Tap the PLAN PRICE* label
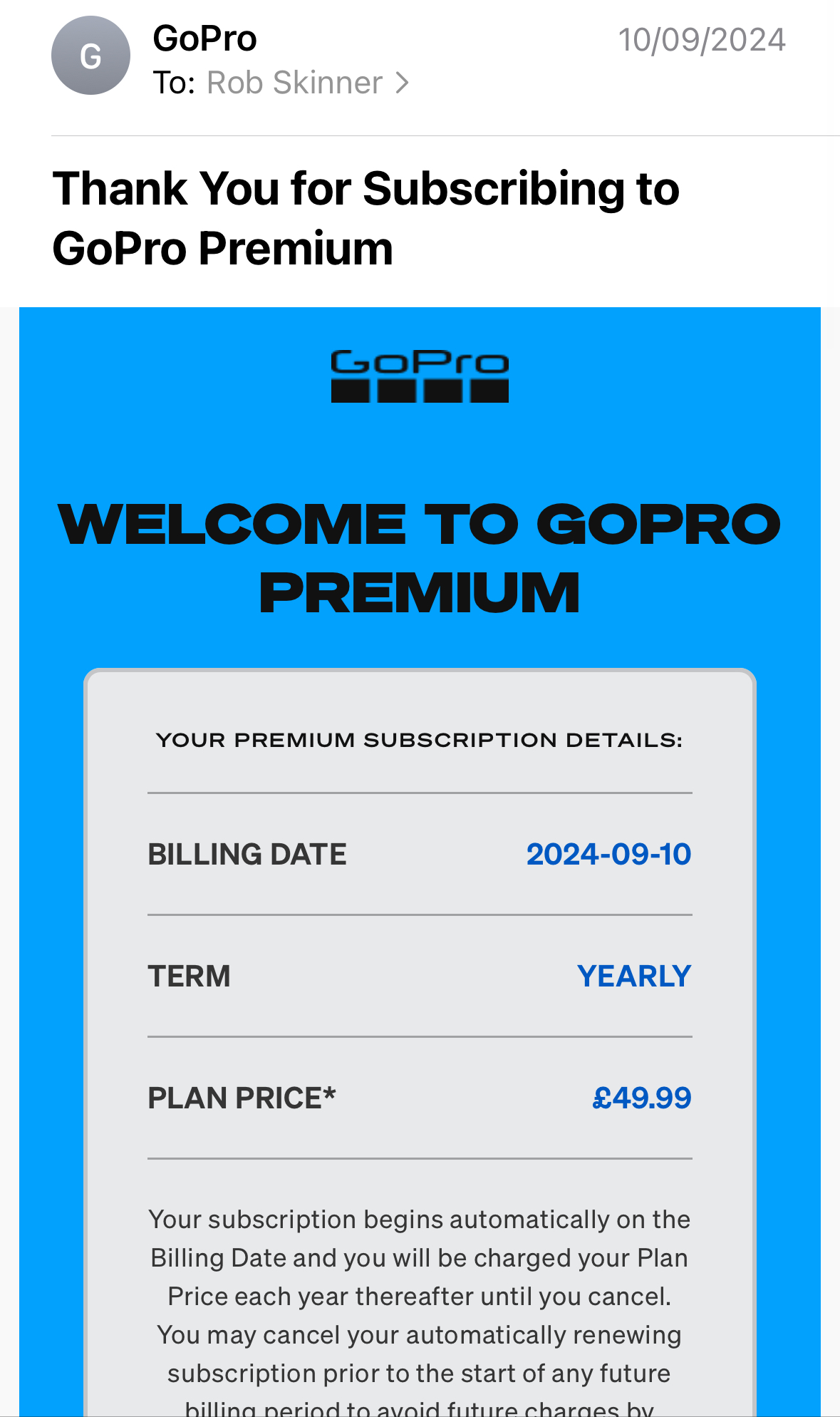 (x=242, y=1098)
